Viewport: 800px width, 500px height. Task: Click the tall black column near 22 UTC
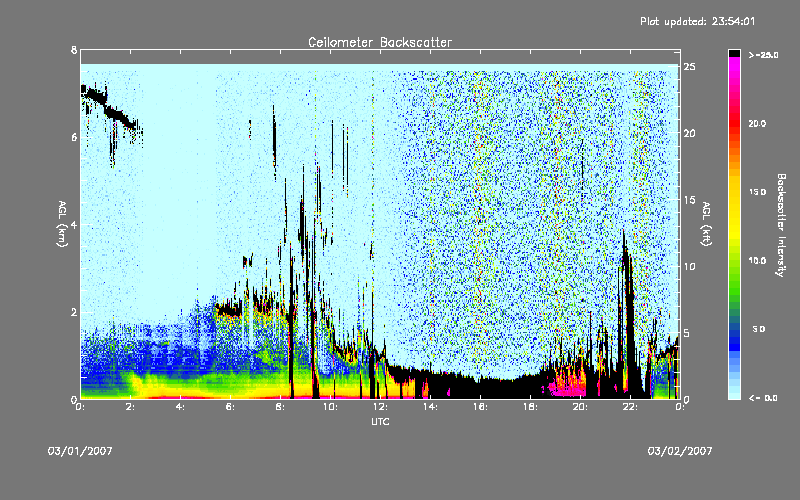[x=628, y=316]
